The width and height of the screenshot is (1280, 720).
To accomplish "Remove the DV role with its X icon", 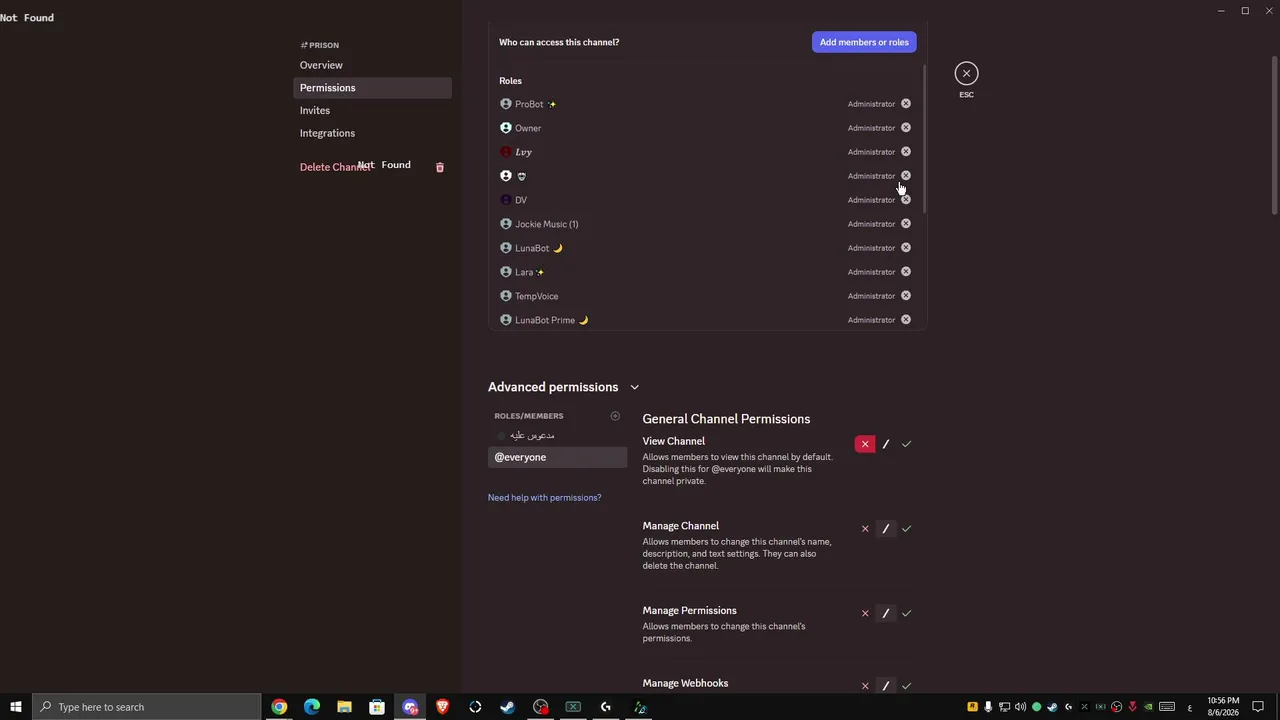I will click(906, 200).
